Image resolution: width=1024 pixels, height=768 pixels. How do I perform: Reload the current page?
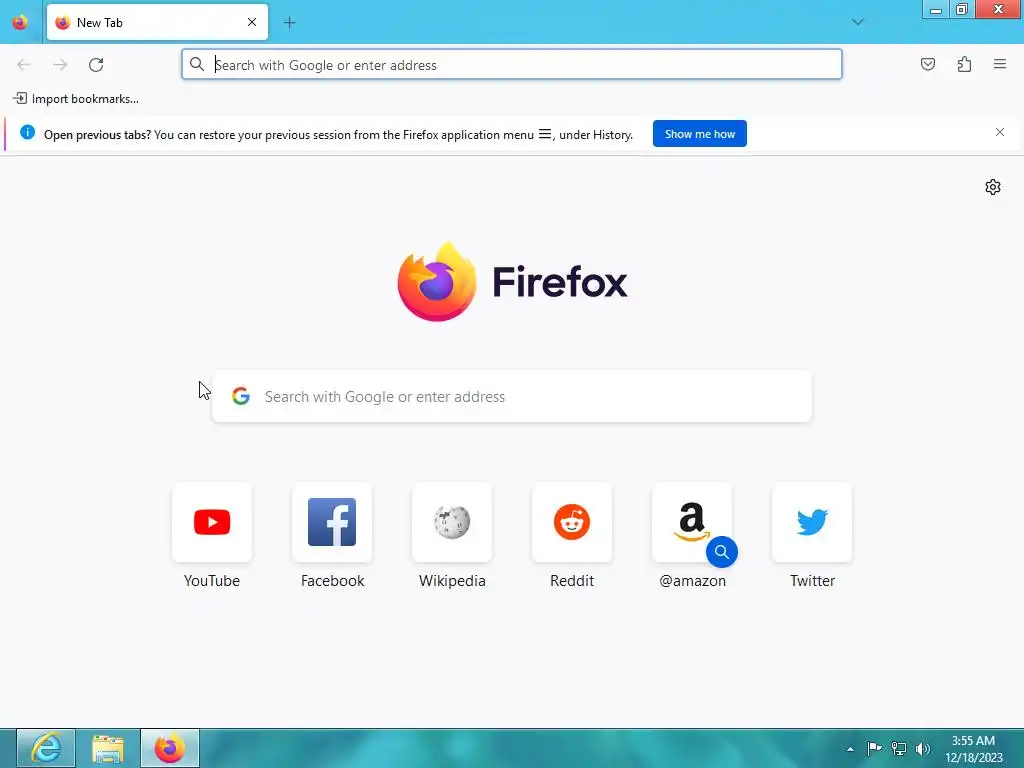point(96,65)
